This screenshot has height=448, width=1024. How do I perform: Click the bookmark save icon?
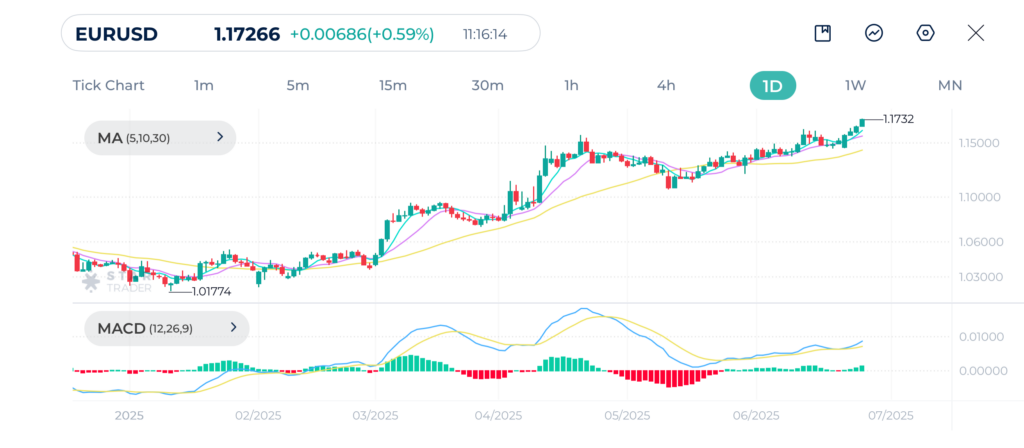tap(822, 33)
